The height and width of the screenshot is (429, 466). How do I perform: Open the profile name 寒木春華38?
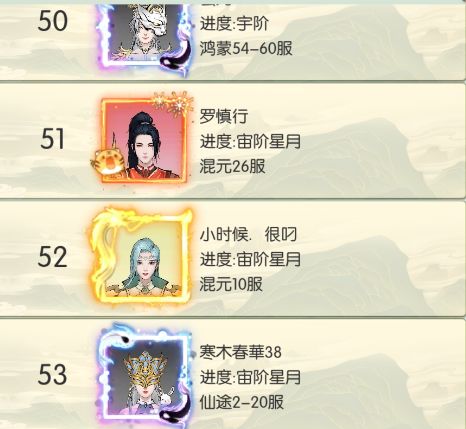click(x=240, y=352)
